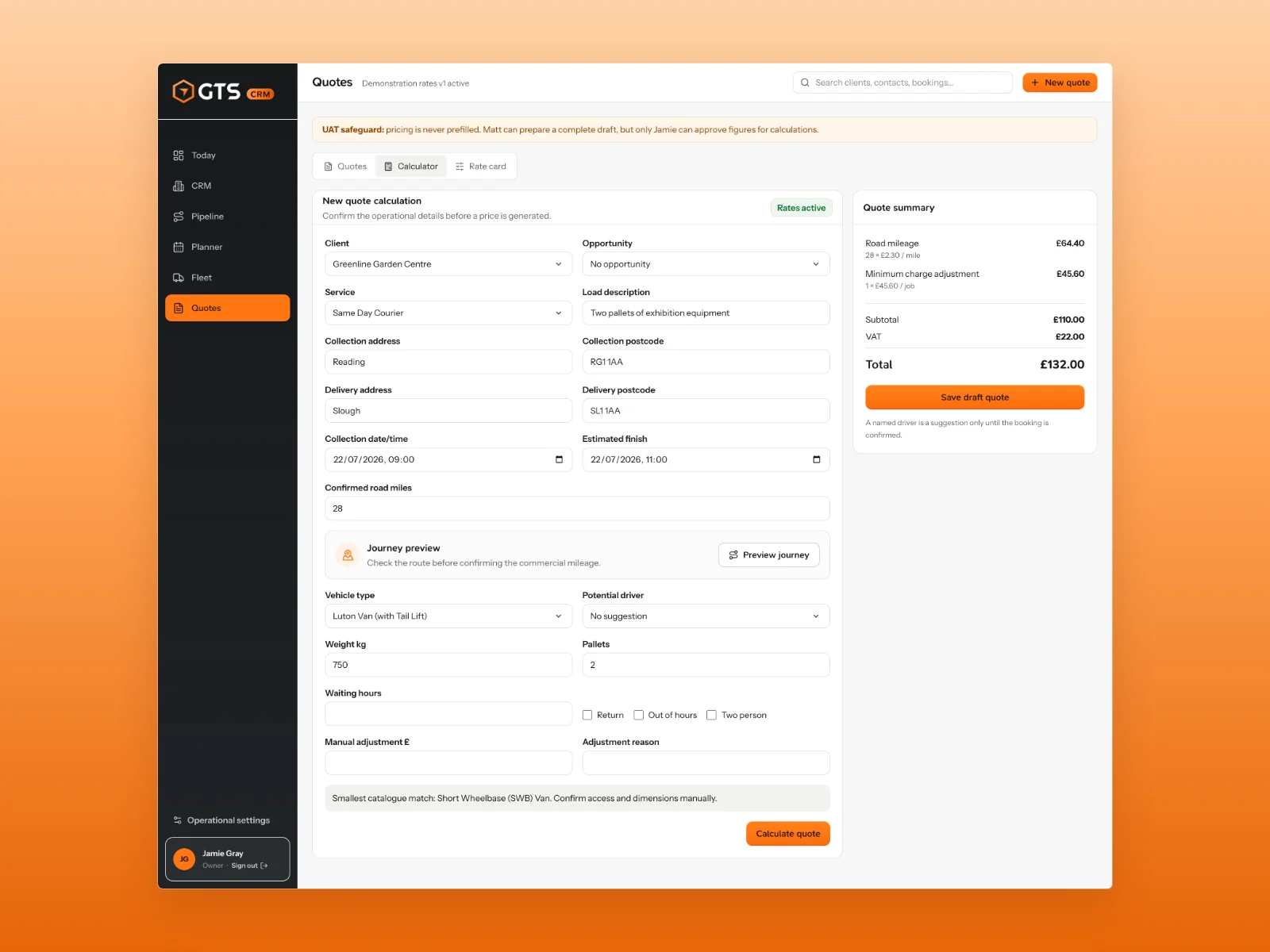Click the CRM building icon in sidebar
The width and height of the screenshot is (1270, 952).
pos(179,186)
